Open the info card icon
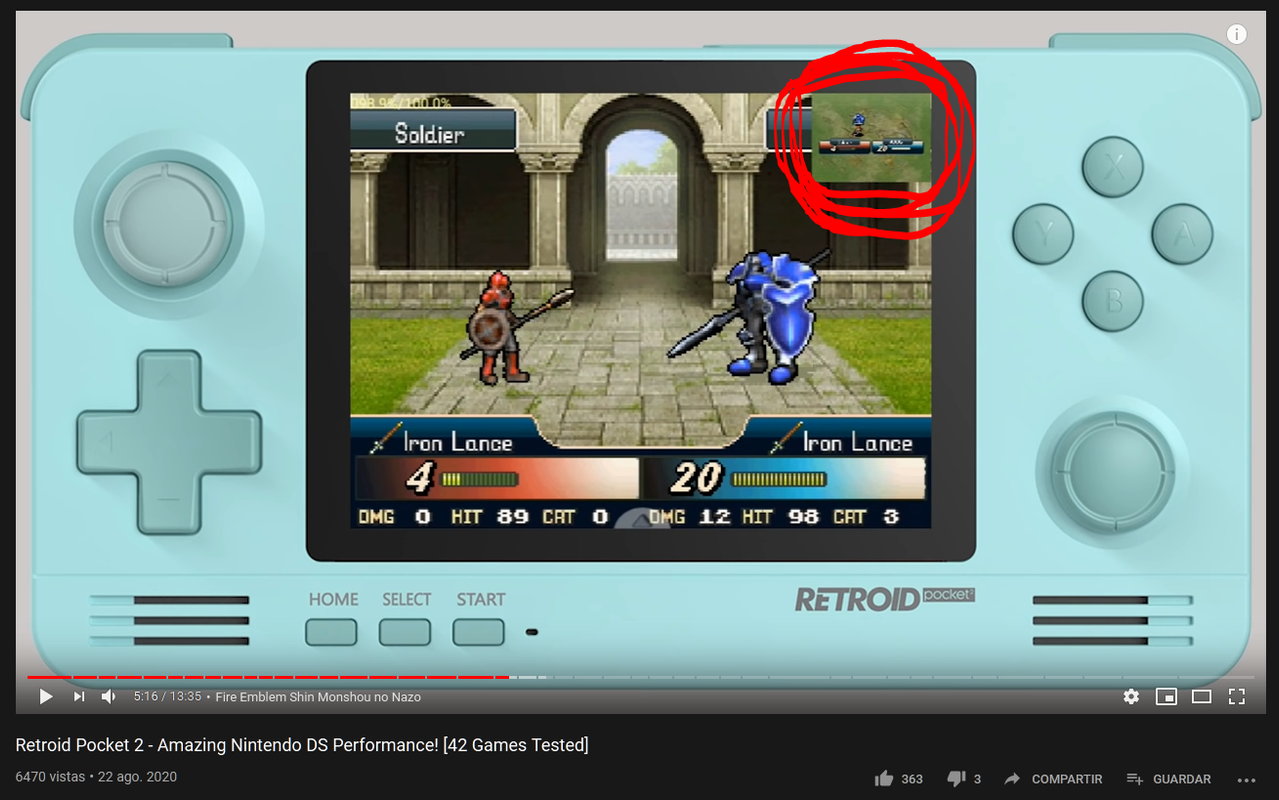This screenshot has width=1279, height=800. (1237, 34)
